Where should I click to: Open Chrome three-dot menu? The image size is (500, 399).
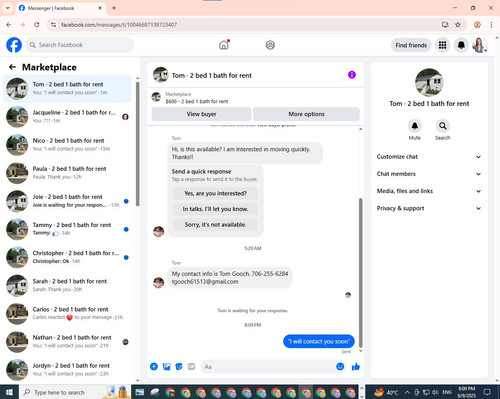coord(491,25)
